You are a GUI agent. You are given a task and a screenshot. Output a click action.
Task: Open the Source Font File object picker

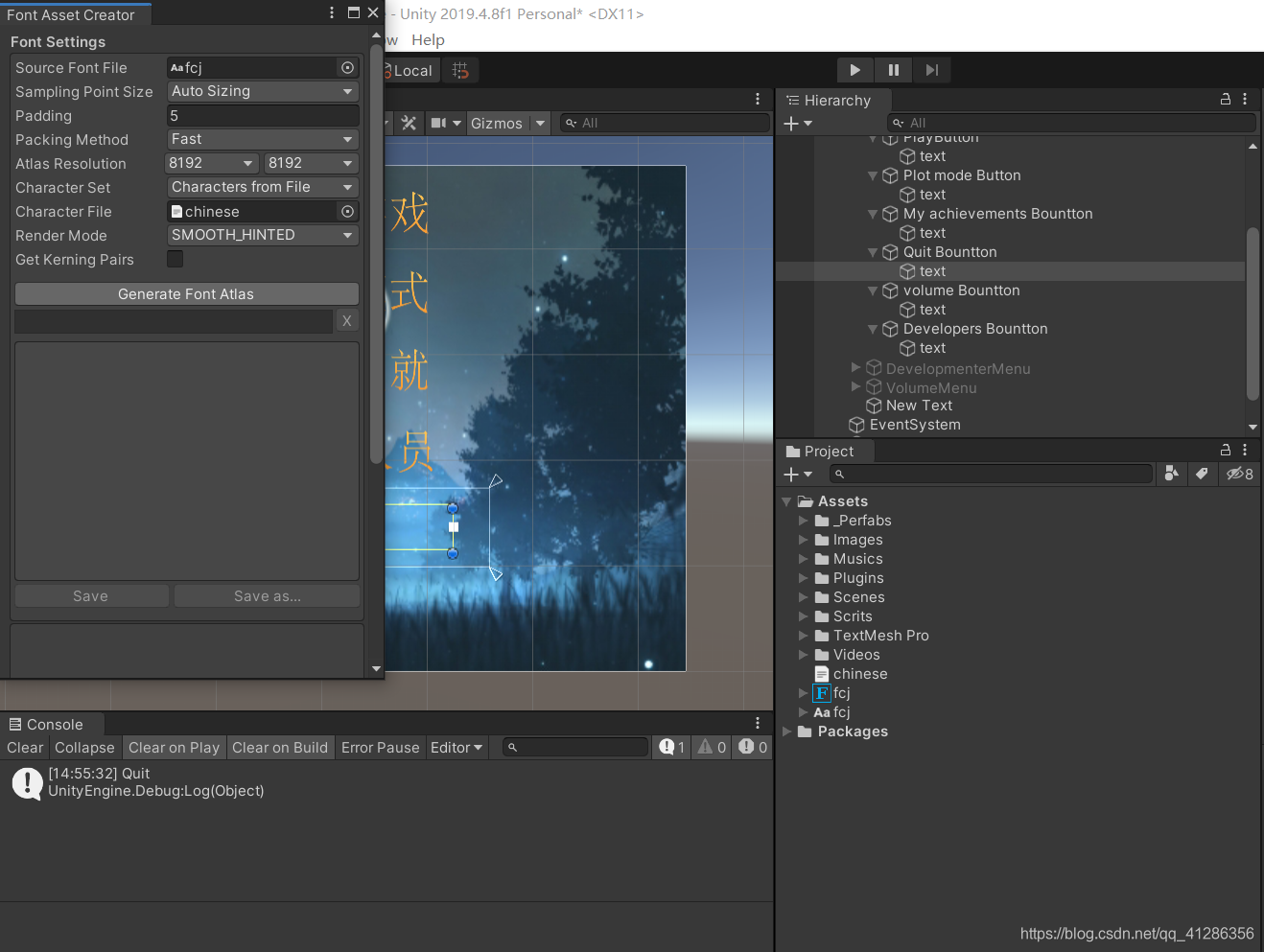coord(346,67)
